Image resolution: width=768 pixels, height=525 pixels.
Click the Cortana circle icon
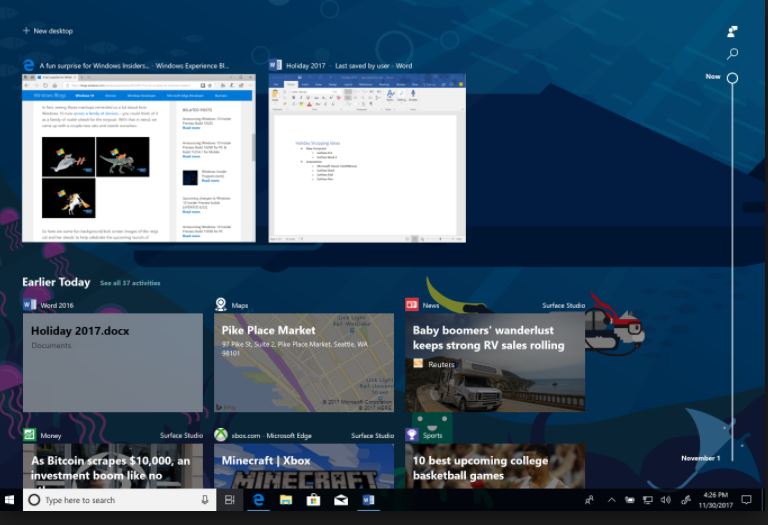click(x=34, y=500)
